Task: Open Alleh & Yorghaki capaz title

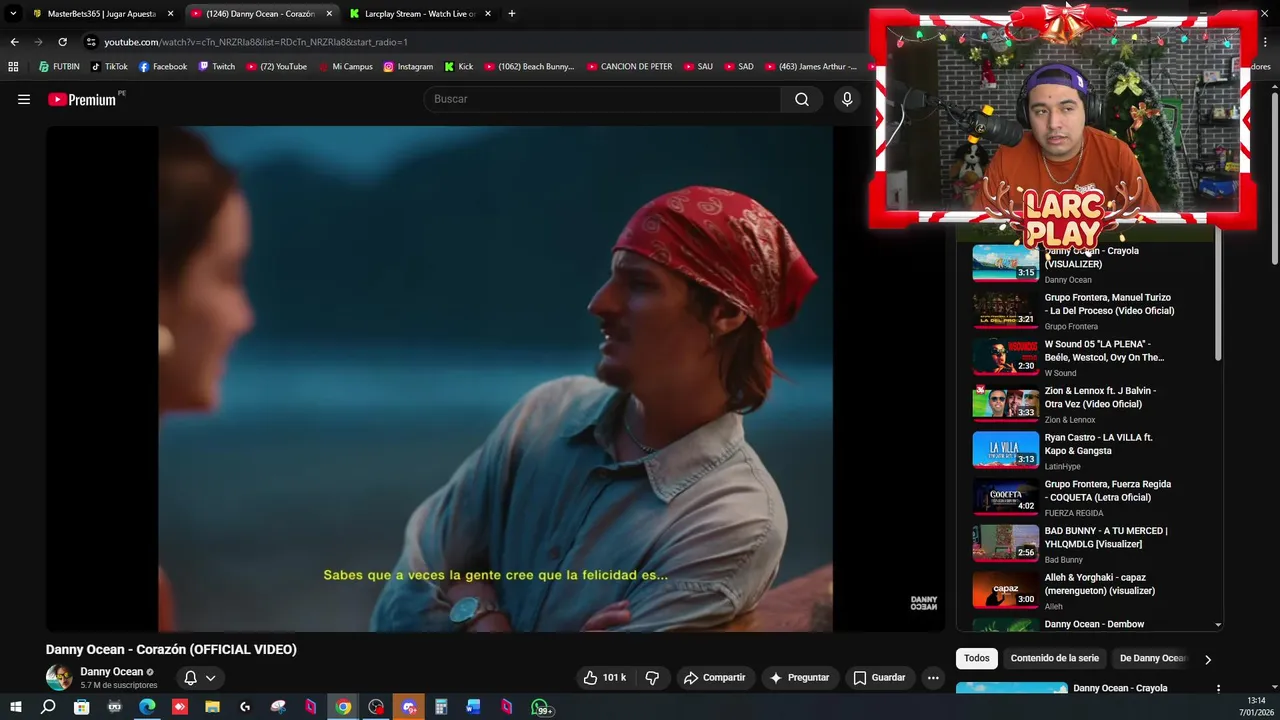Action: [x=1099, y=584]
